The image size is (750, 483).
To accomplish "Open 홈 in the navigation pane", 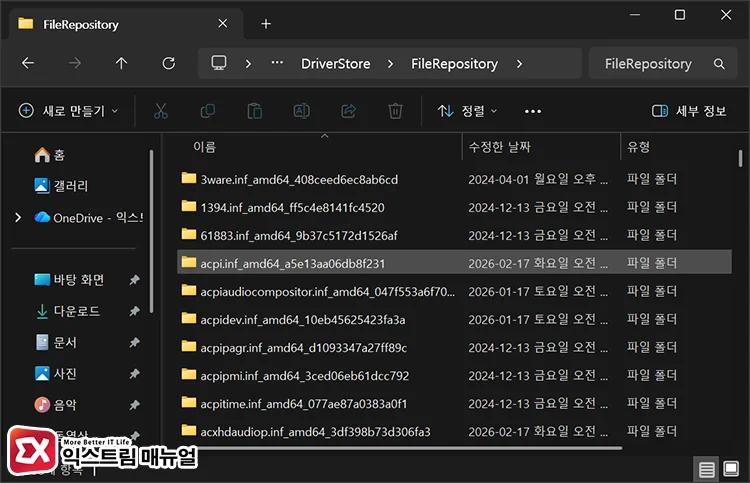I will (49, 155).
